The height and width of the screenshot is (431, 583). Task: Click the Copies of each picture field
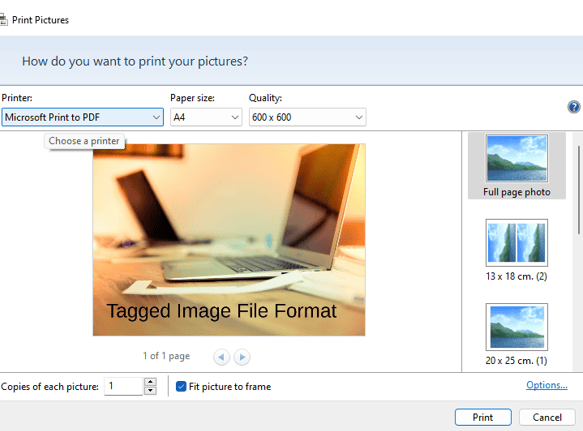click(x=124, y=386)
